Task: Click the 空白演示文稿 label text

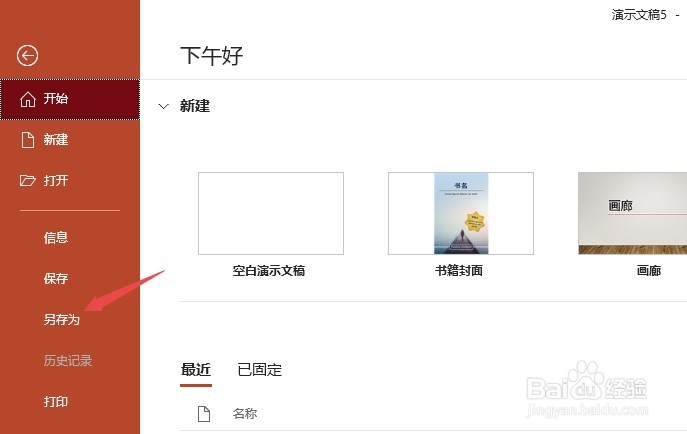Action: pyautogui.click(x=269, y=271)
